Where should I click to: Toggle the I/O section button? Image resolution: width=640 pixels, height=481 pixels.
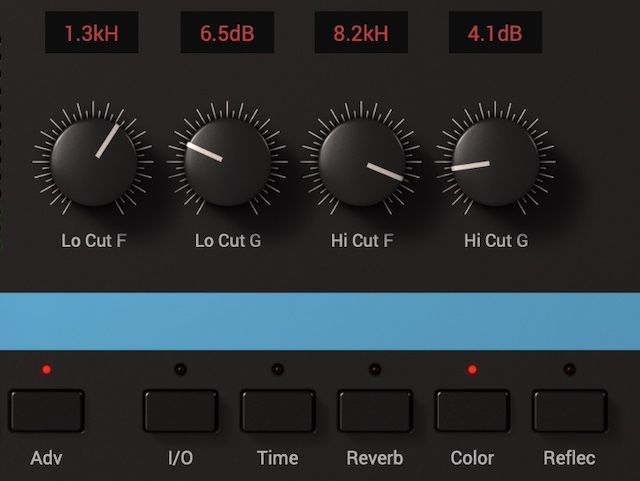pyautogui.click(x=180, y=411)
